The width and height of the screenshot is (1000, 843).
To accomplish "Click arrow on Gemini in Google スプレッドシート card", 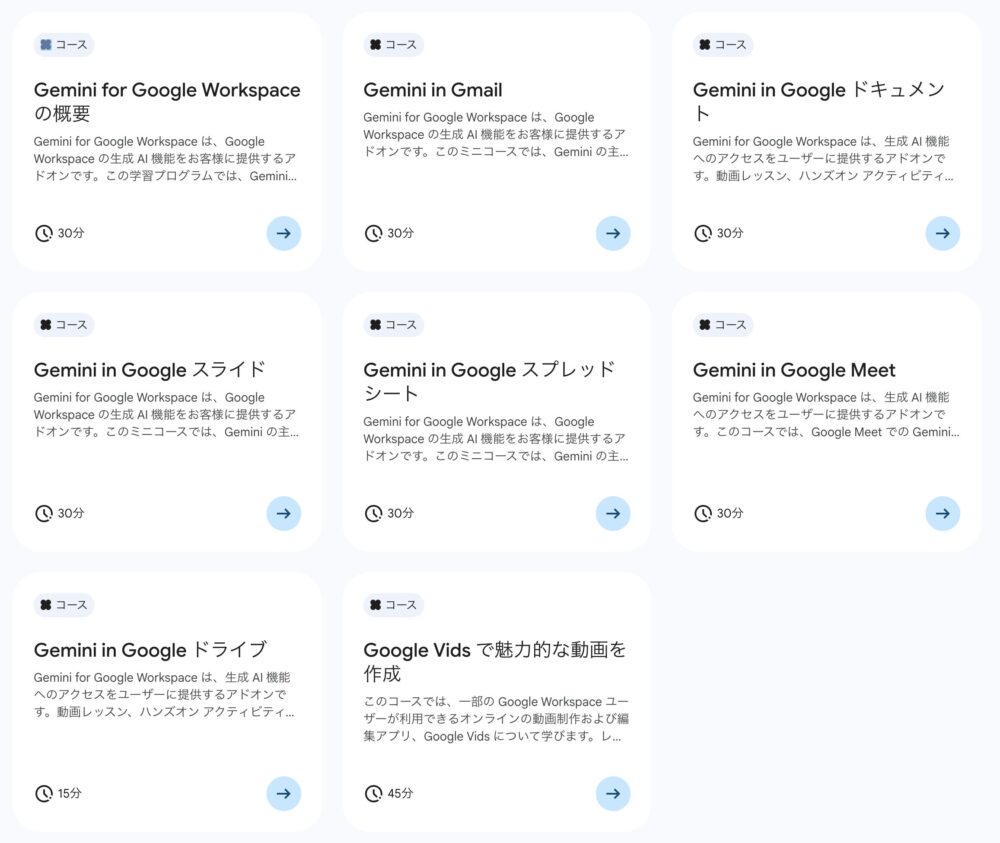I will [x=613, y=513].
